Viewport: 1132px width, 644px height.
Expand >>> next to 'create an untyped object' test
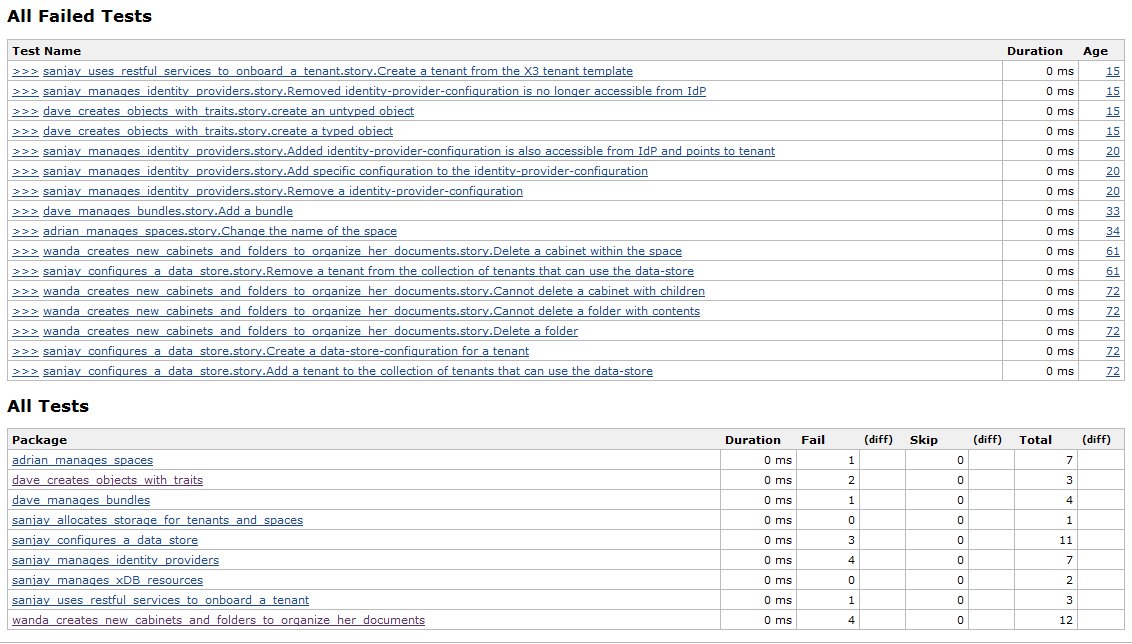25,111
